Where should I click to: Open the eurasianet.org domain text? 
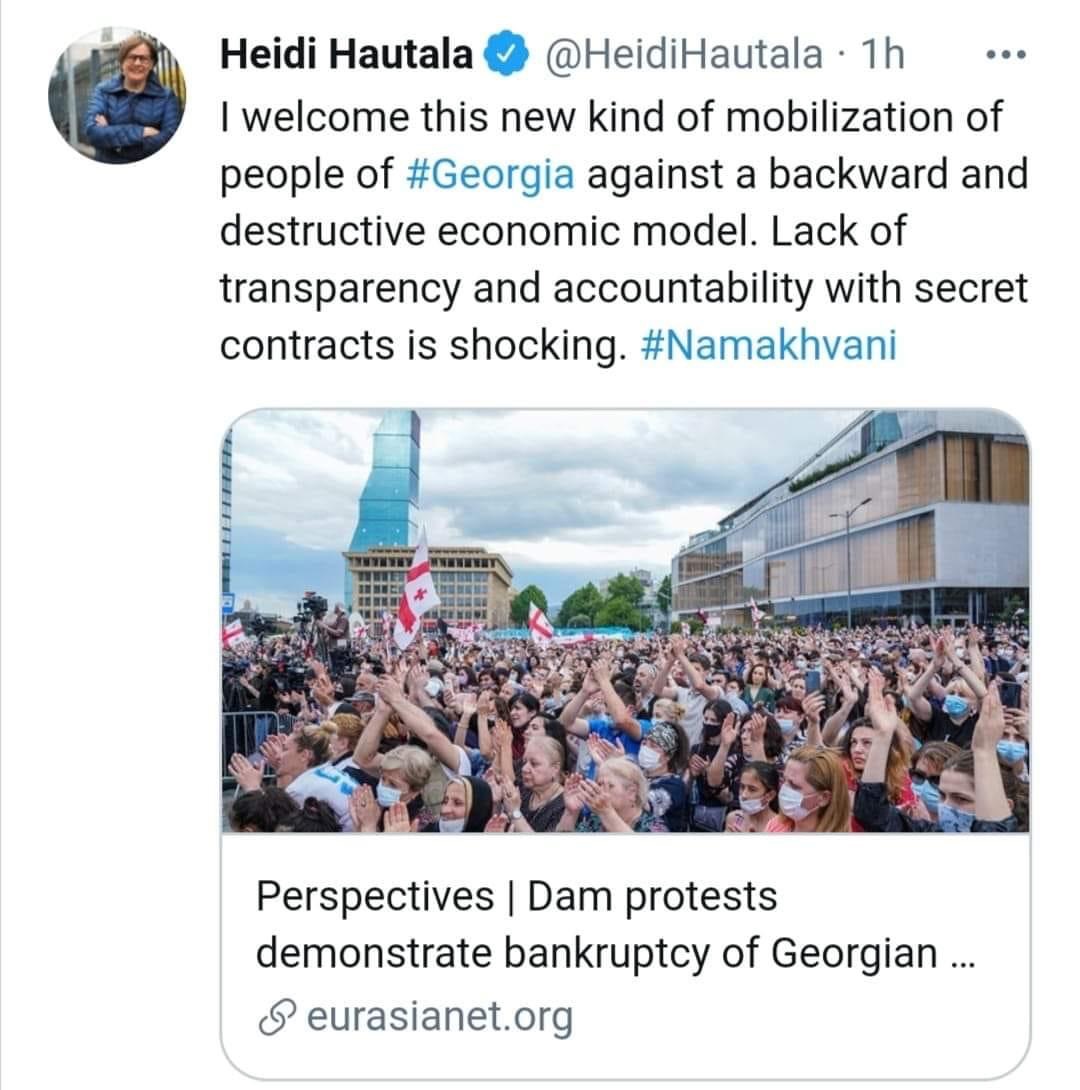(439, 1018)
